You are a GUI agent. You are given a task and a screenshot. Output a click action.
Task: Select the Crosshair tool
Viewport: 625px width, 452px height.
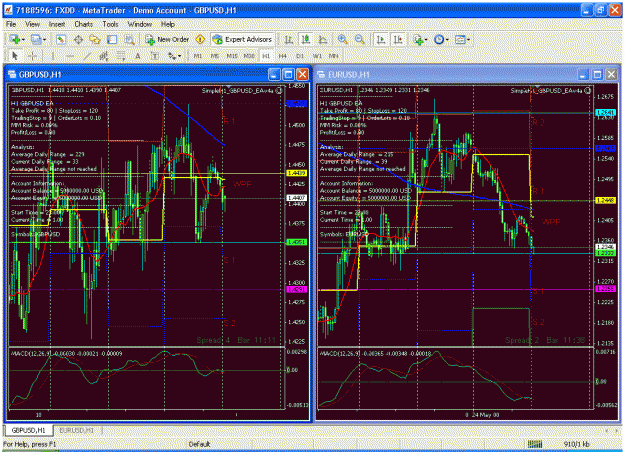pyautogui.click(x=33, y=56)
